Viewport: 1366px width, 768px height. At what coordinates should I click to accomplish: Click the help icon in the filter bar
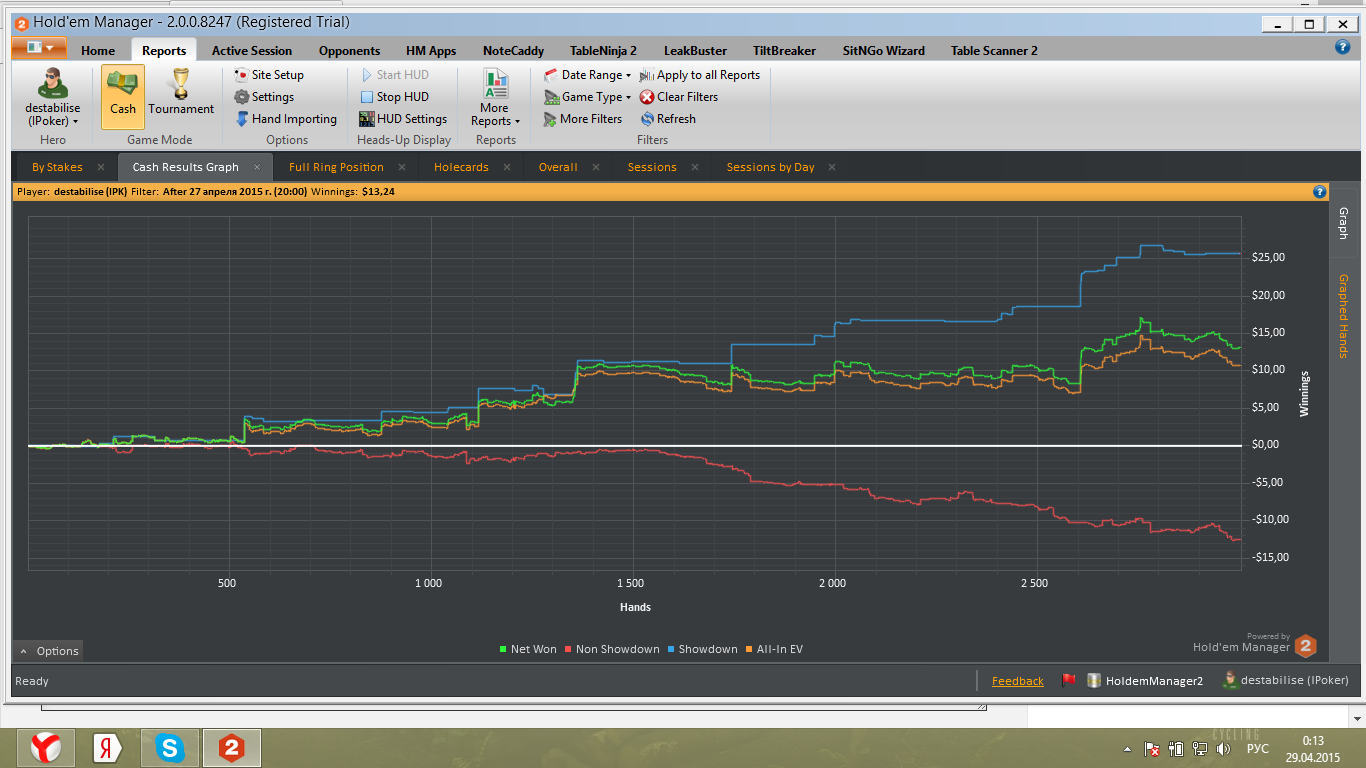tap(1320, 191)
